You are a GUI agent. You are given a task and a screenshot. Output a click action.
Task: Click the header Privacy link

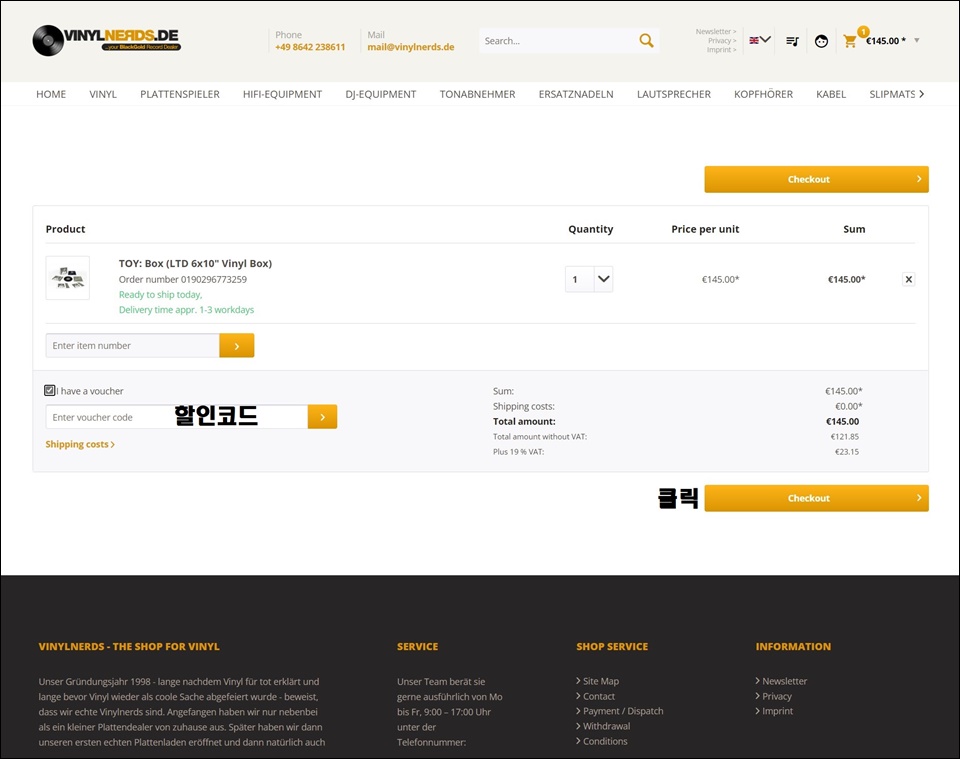pyautogui.click(x=722, y=41)
